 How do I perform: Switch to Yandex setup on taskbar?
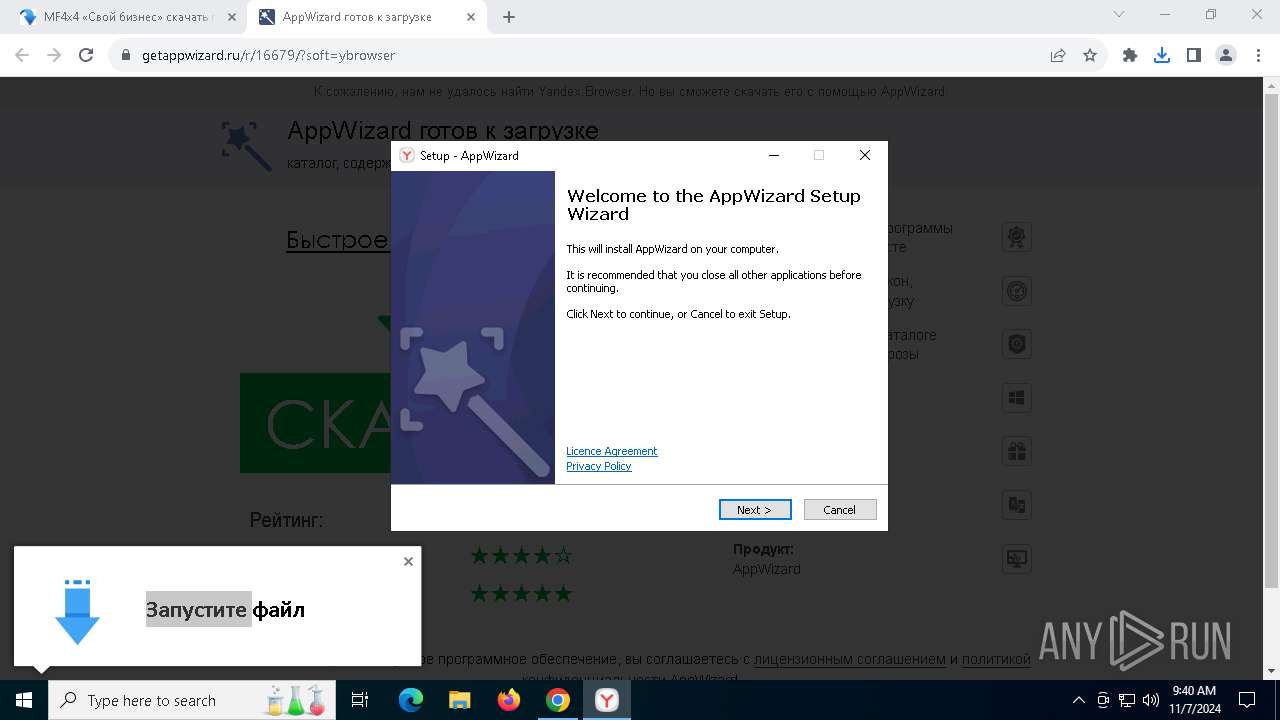pyautogui.click(x=607, y=700)
